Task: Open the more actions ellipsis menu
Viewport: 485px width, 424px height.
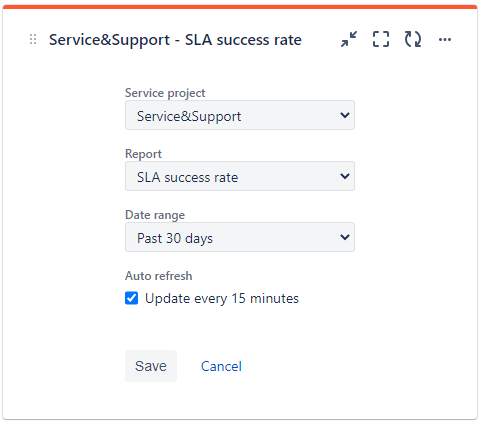Action: [445, 40]
